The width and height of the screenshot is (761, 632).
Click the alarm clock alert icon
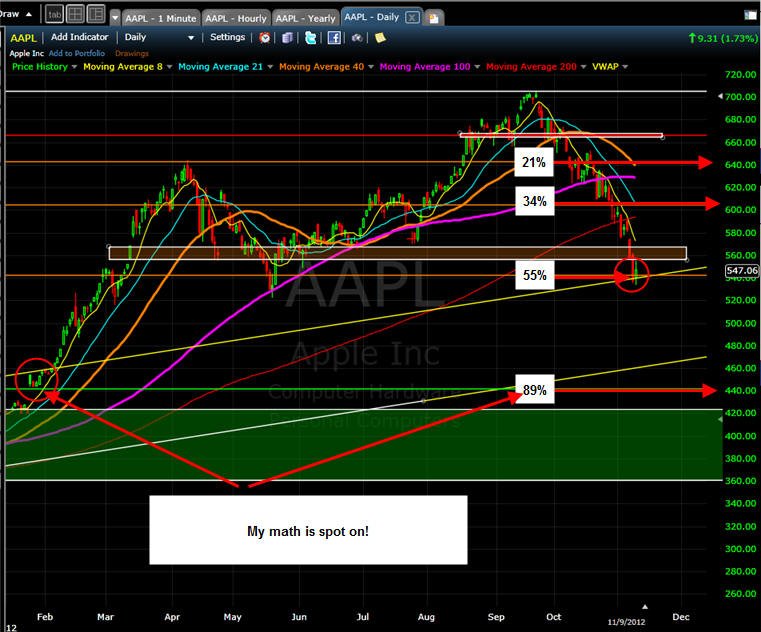point(265,37)
